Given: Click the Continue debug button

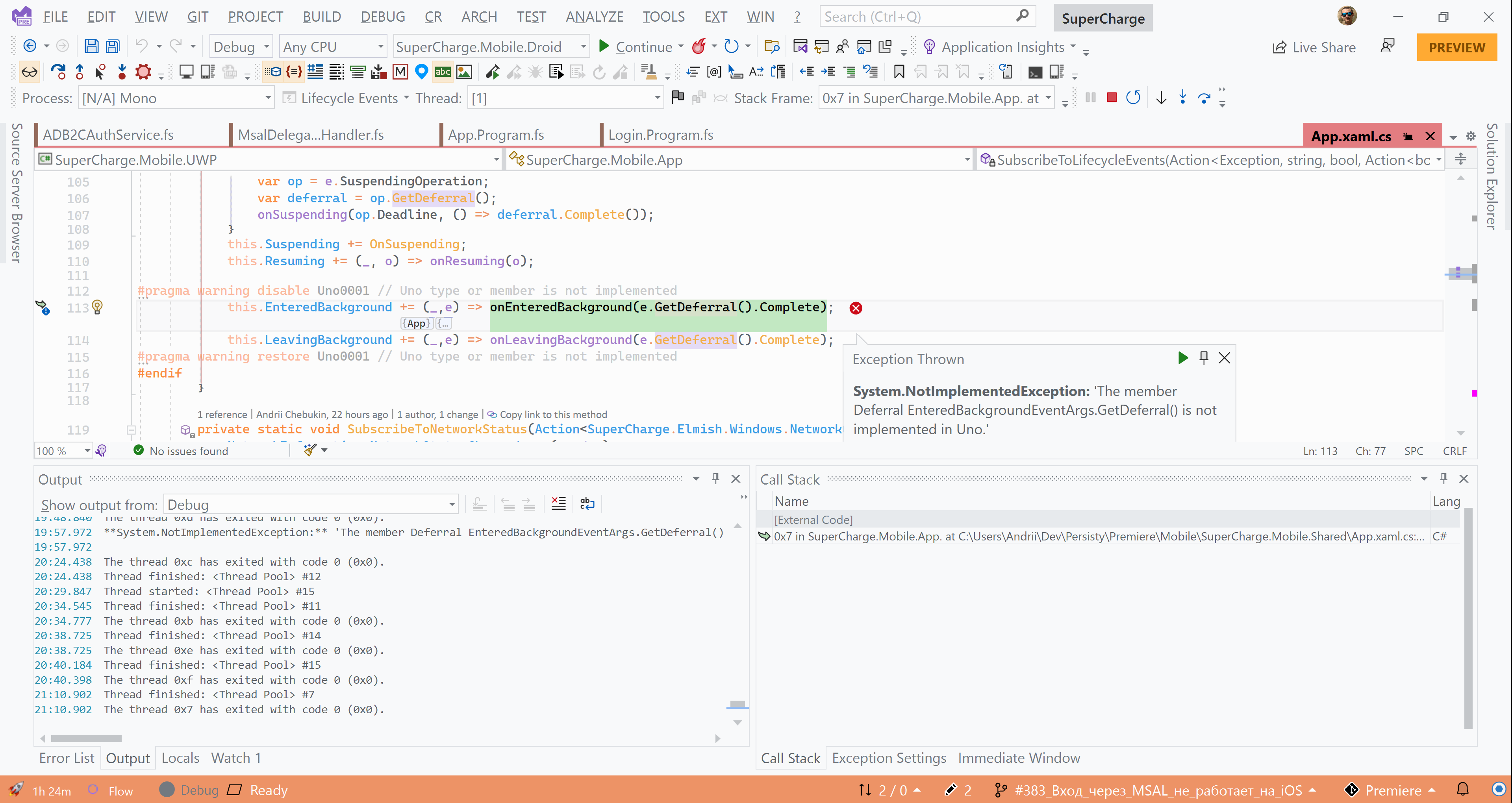Looking at the screenshot, I should (640, 46).
